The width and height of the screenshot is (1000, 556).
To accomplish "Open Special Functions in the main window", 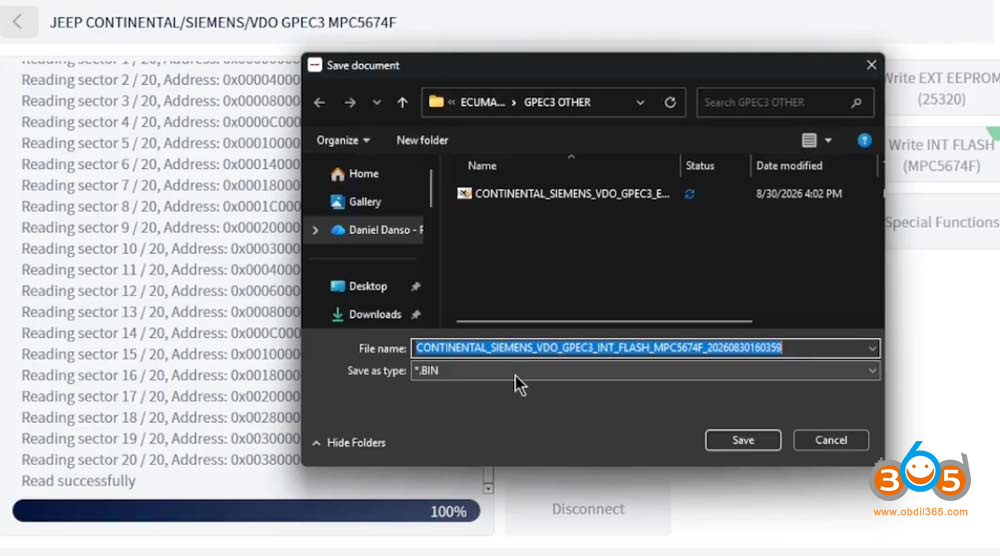I will [941, 222].
